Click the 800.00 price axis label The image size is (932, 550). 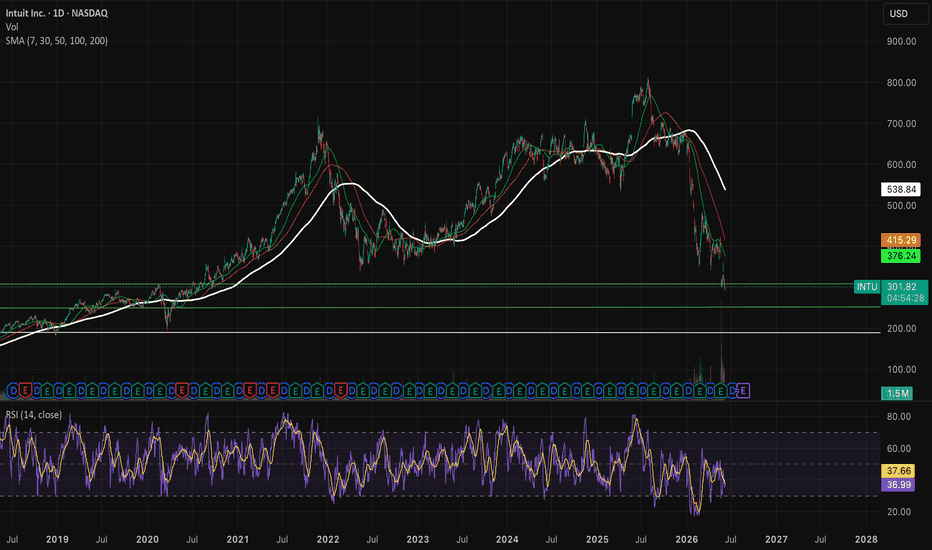[901, 83]
